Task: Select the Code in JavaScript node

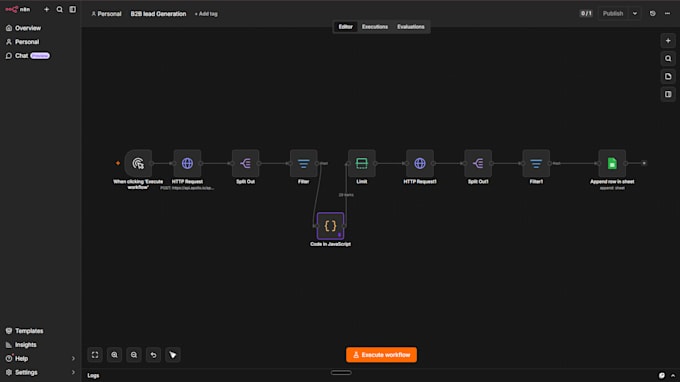Action: click(330, 226)
